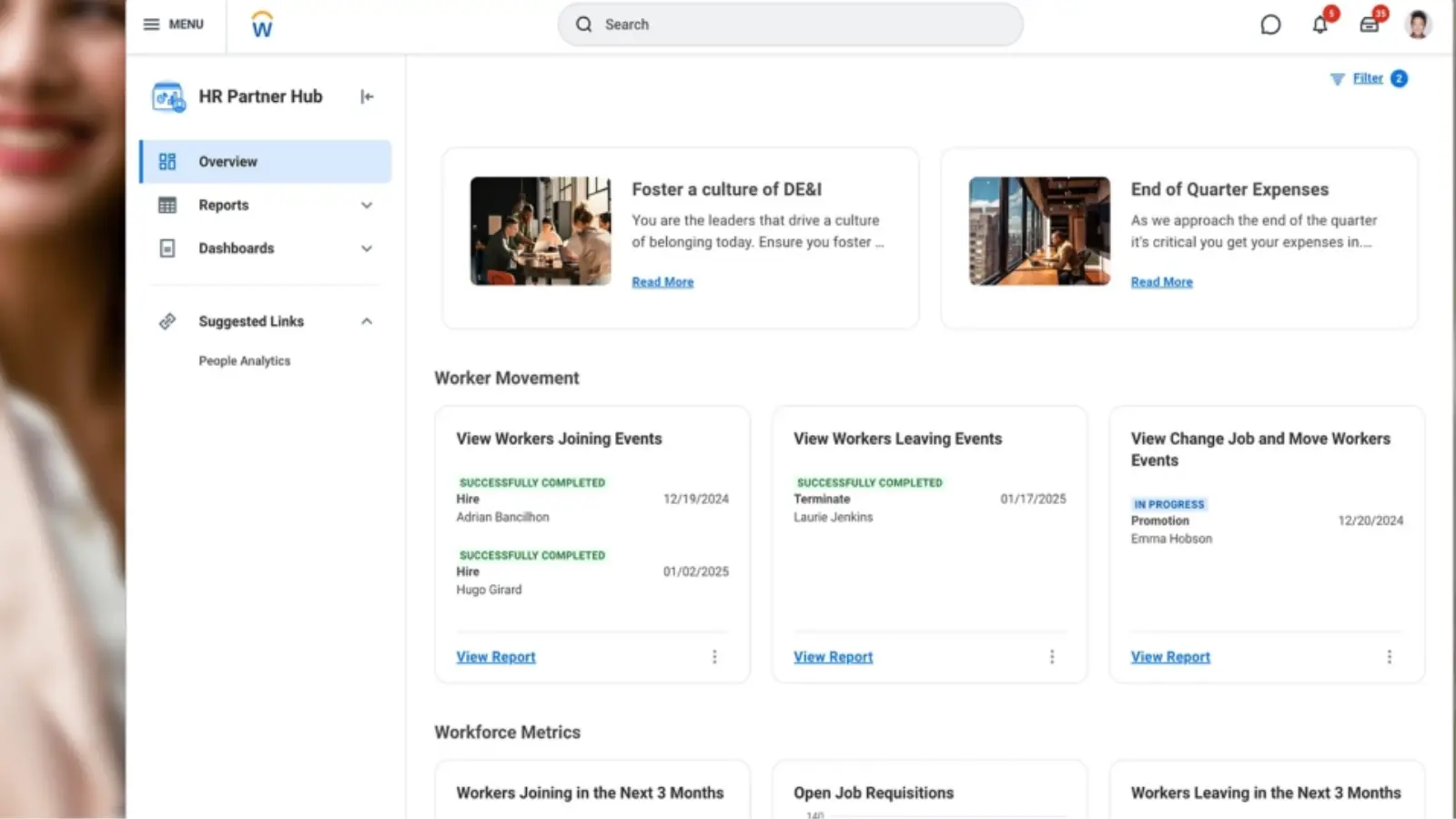Open the inbox tray icon

point(1370,25)
